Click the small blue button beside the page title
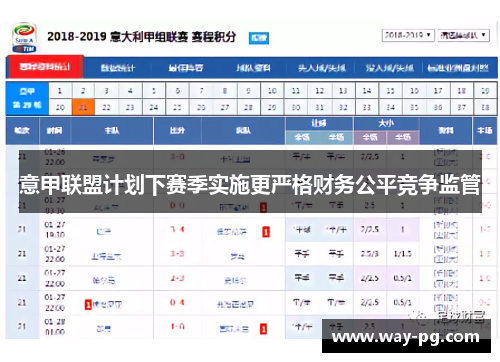Viewport: 500px width, 362px height. pos(259,38)
